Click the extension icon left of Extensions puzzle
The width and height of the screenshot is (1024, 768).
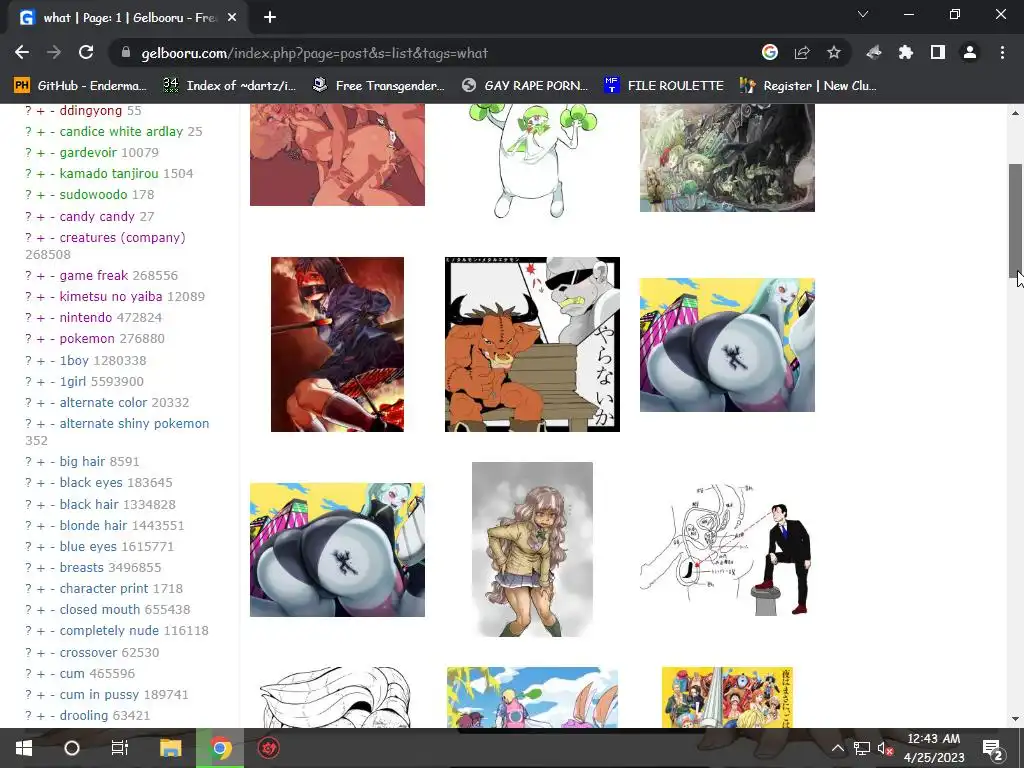pyautogui.click(x=874, y=53)
